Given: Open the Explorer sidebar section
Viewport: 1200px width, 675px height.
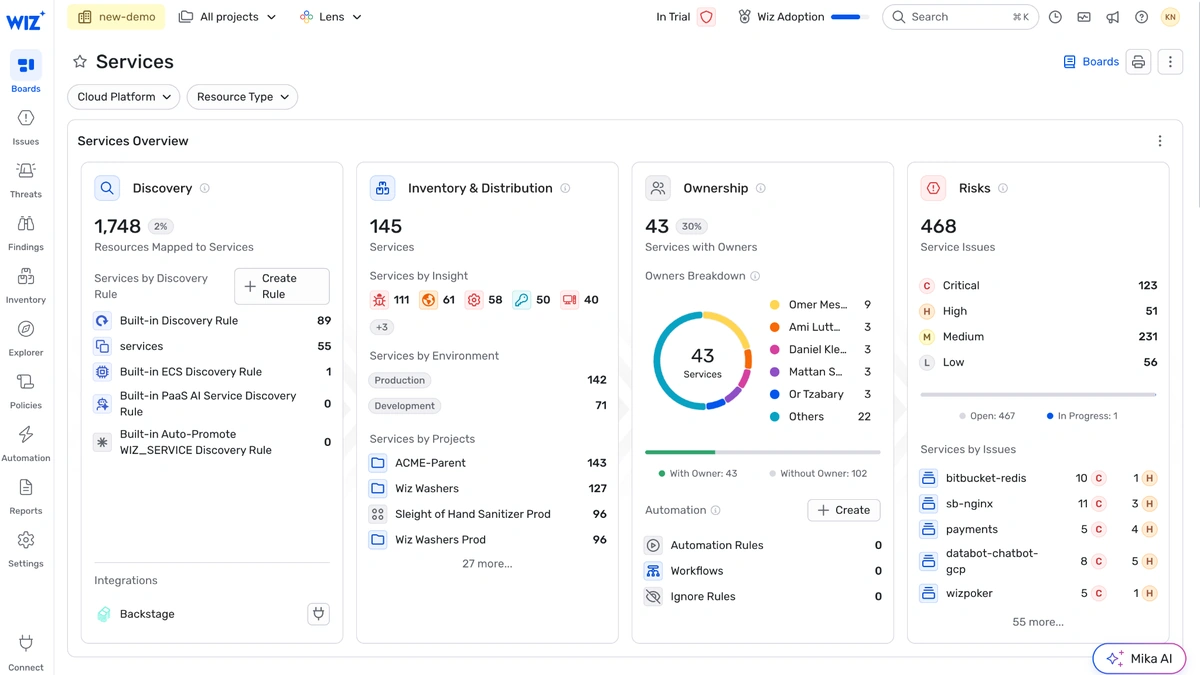Looking at the screenshot, I should pyautogui.click(x=26, y=338).
